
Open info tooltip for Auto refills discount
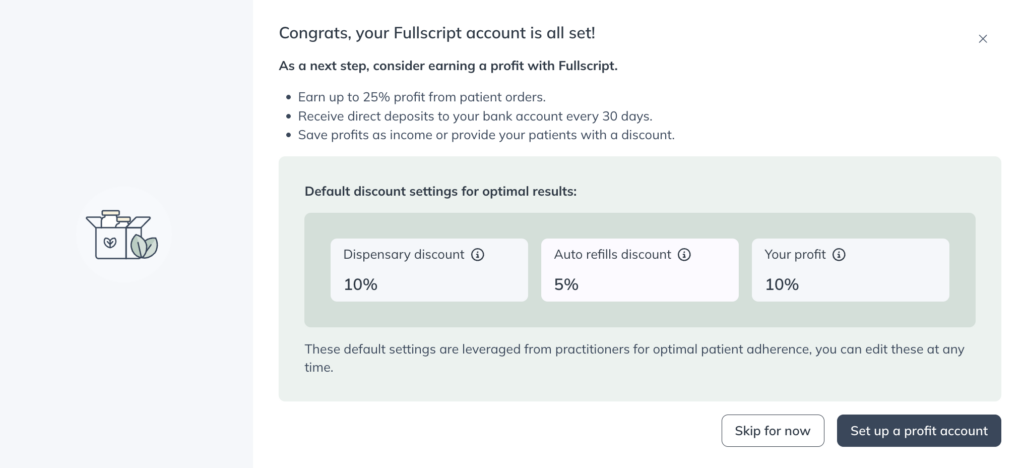pyautogui.click(x=684, y=255)
